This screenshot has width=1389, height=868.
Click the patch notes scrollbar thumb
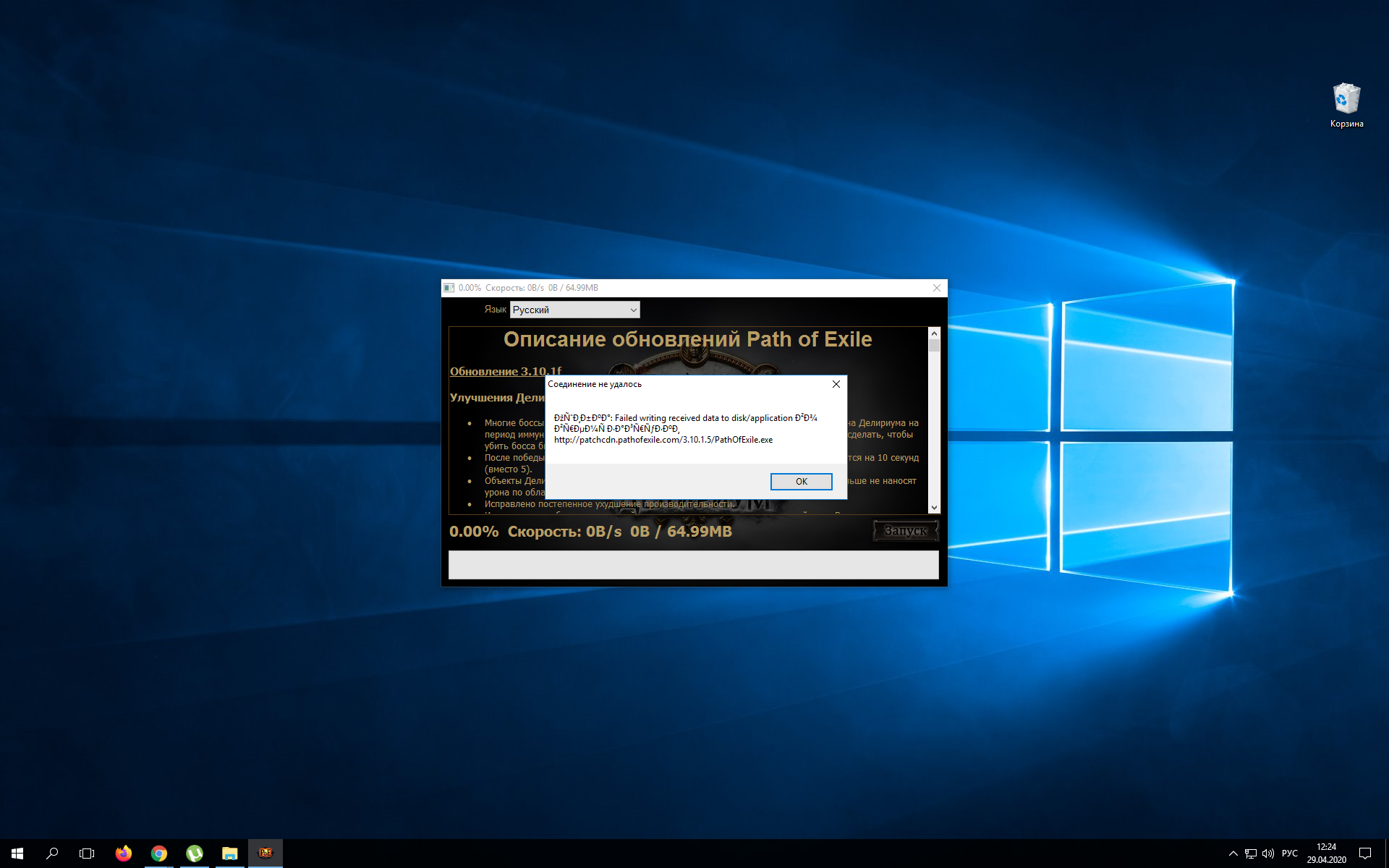click(x=934, y=346)
